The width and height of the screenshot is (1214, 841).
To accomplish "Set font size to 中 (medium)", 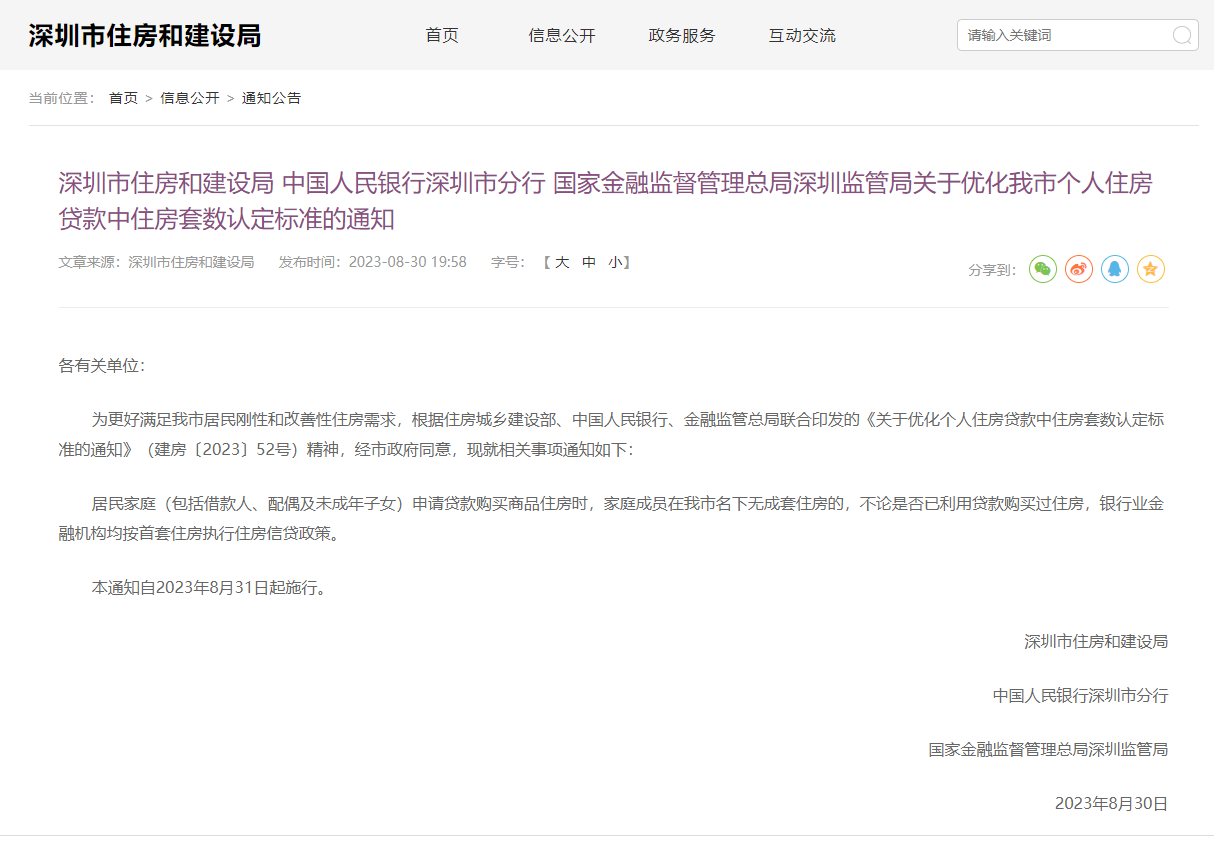I will point(589,262).
